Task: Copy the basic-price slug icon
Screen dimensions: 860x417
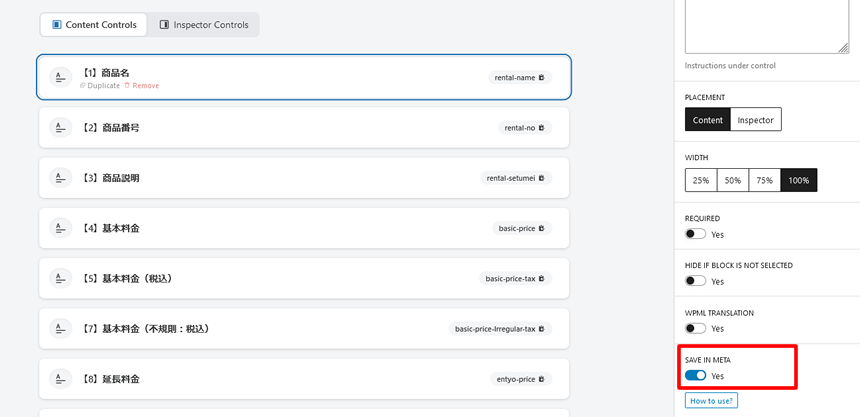Action: coord(542,228)
